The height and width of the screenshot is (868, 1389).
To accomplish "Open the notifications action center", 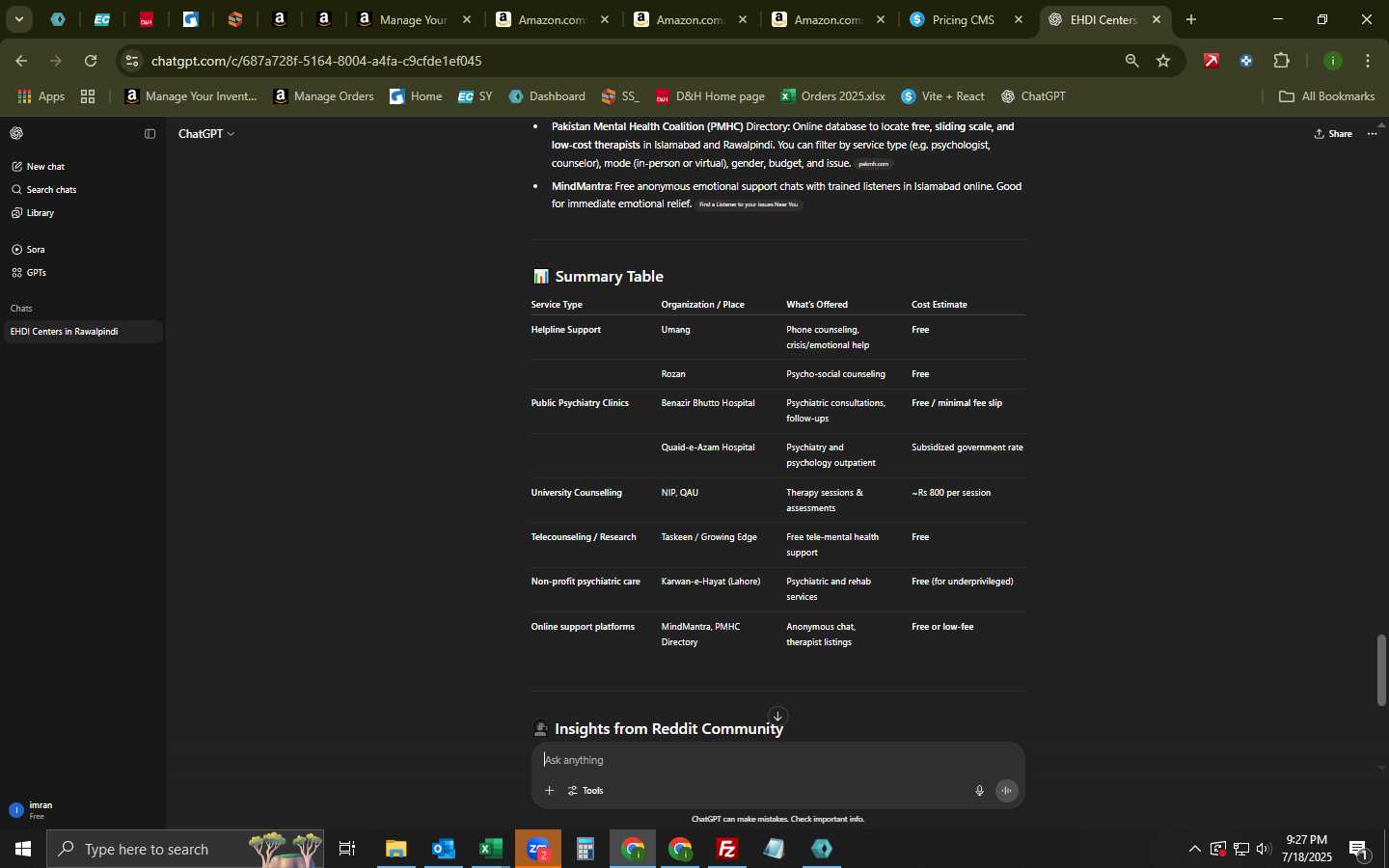I will click(1360, 850).
